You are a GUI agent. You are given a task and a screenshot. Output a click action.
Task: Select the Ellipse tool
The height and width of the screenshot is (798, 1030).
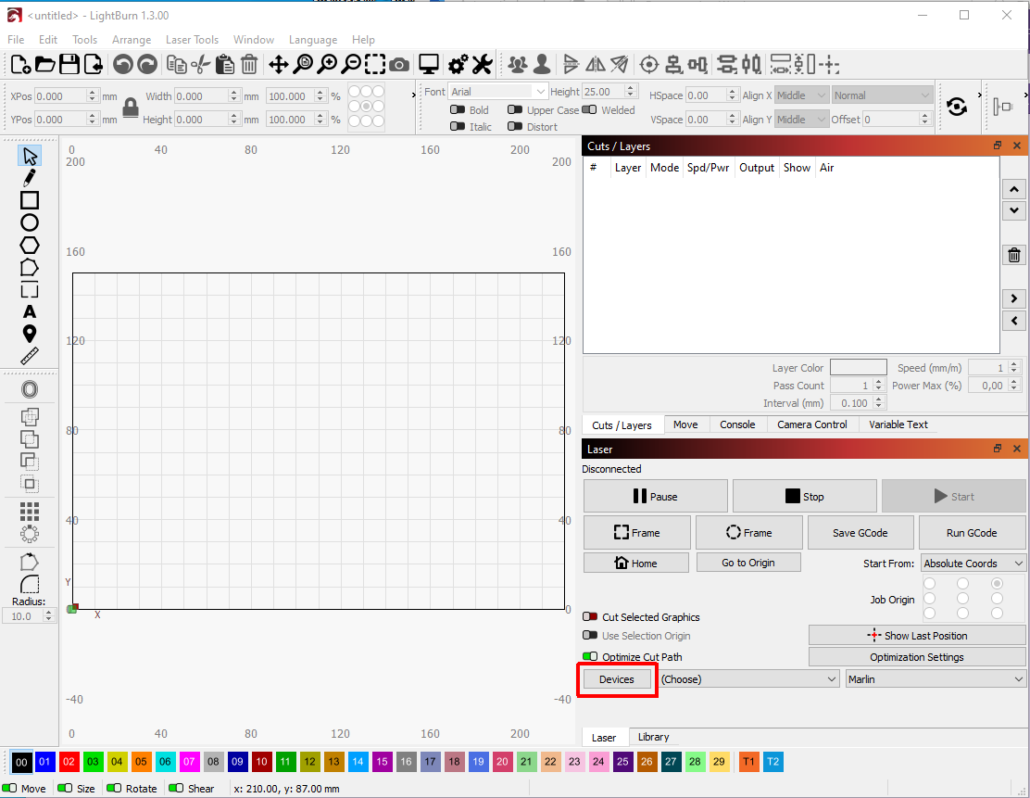coord(29,223)
